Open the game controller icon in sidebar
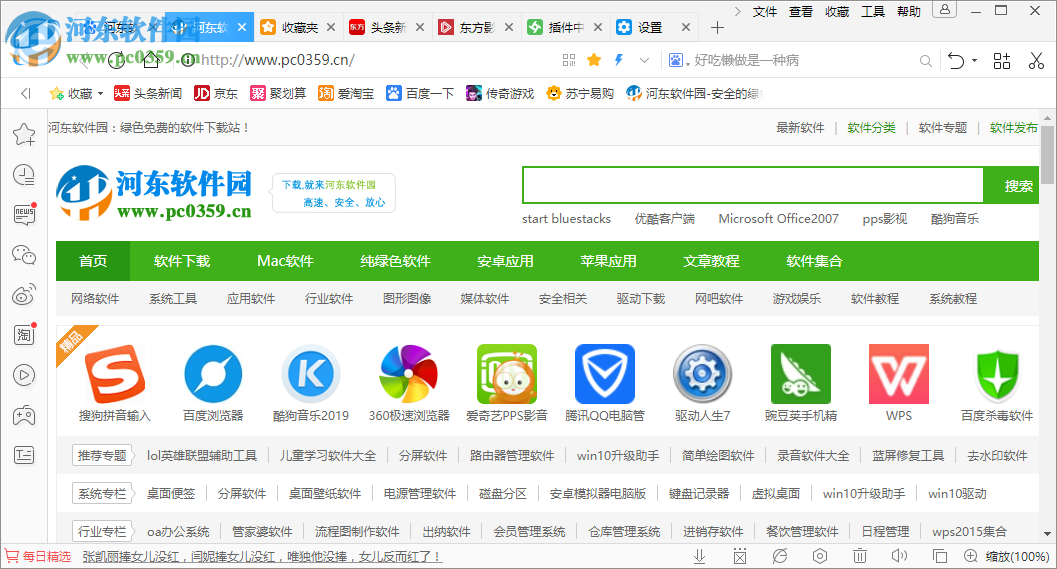Viewport: 1057px width, 569px height. point(24,415)
